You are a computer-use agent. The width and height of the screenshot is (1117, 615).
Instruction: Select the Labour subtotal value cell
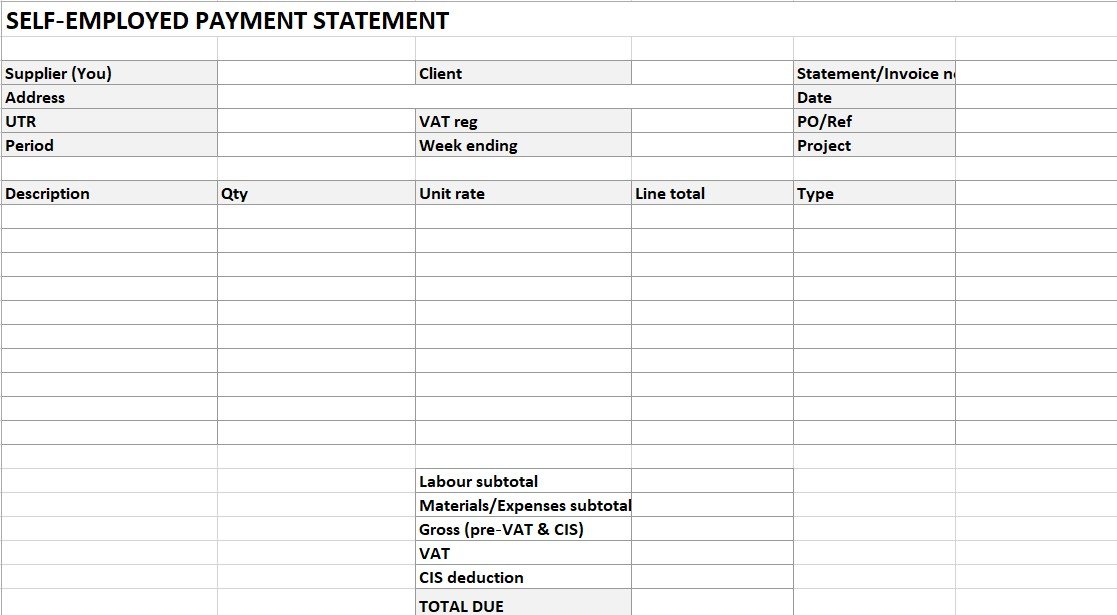(x=712, y=481)
